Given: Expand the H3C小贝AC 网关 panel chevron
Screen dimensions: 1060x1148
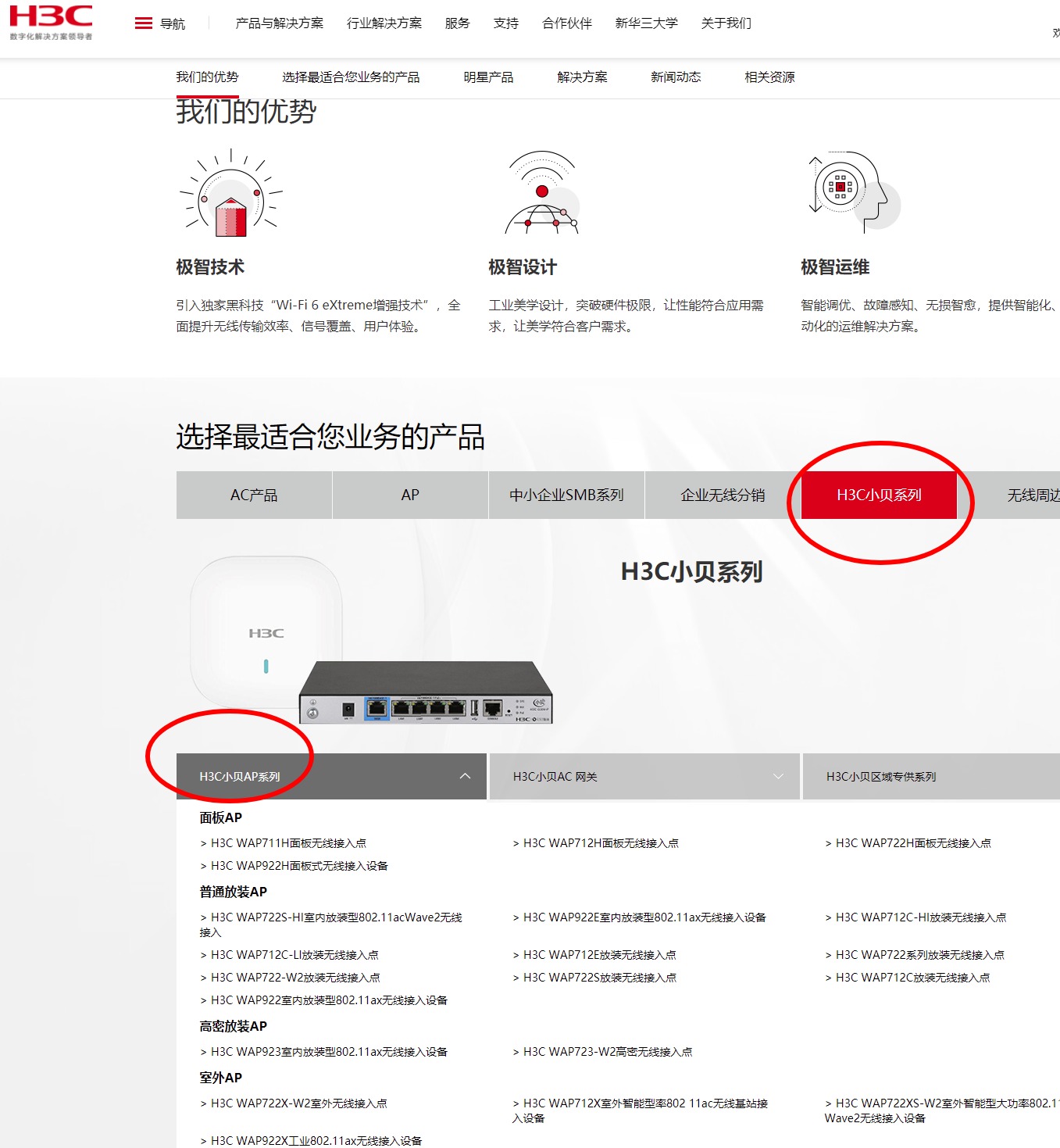Looking at the screenshot, I should (778, 776).
